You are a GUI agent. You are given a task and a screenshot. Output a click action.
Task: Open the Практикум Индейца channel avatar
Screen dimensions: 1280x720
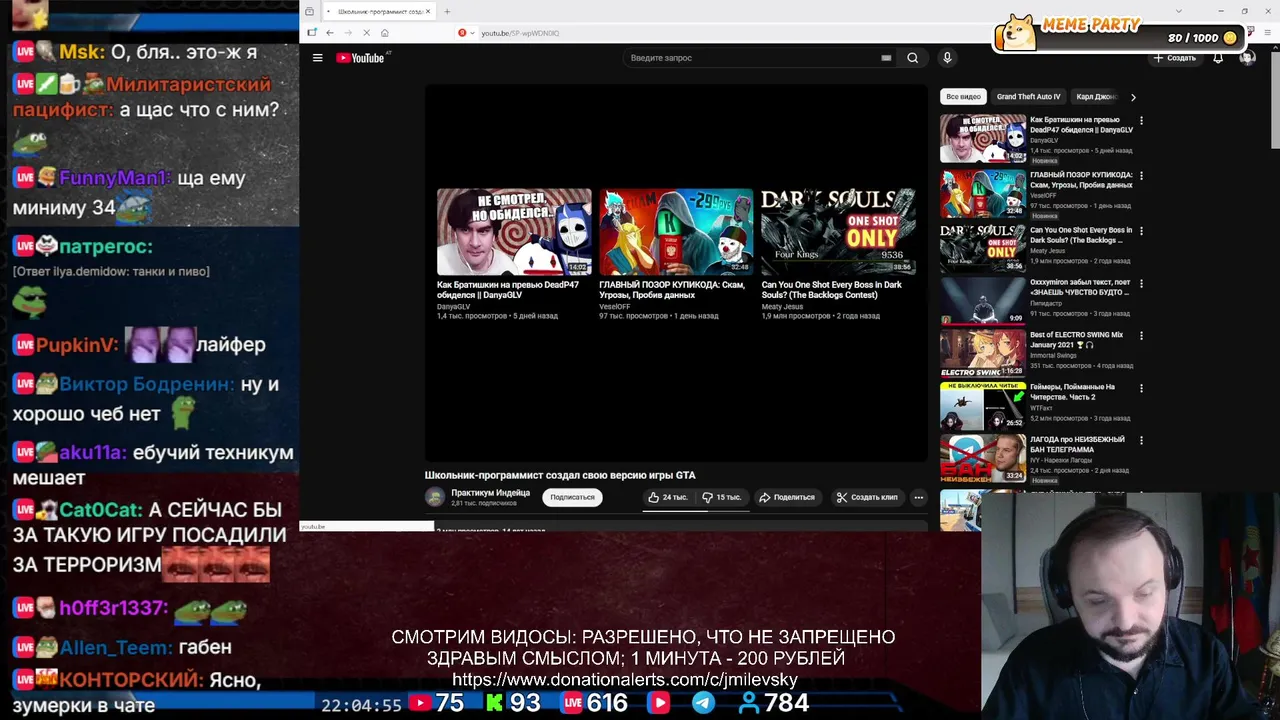(434, 497)
